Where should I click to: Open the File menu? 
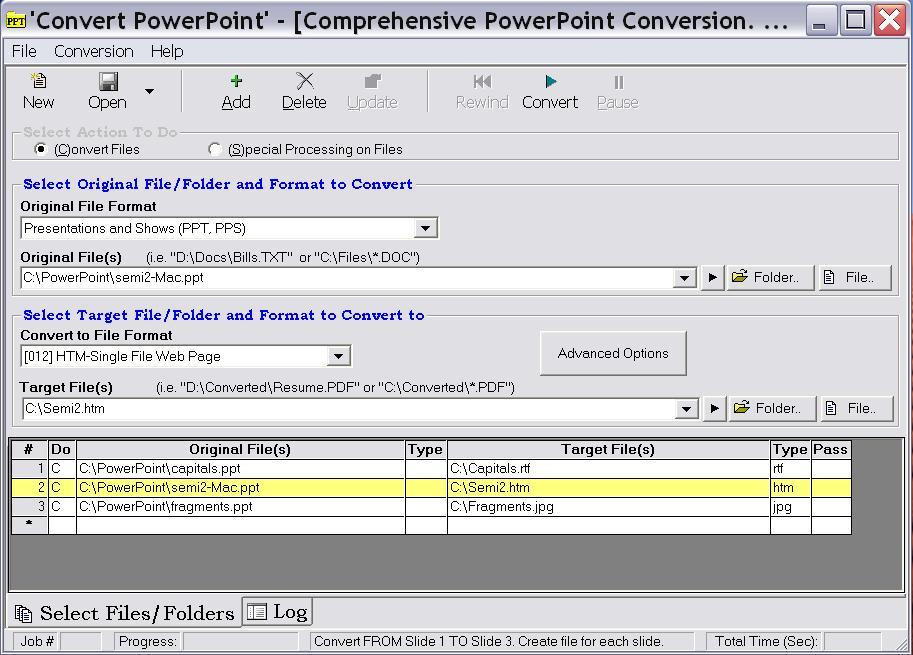(24, 51)
